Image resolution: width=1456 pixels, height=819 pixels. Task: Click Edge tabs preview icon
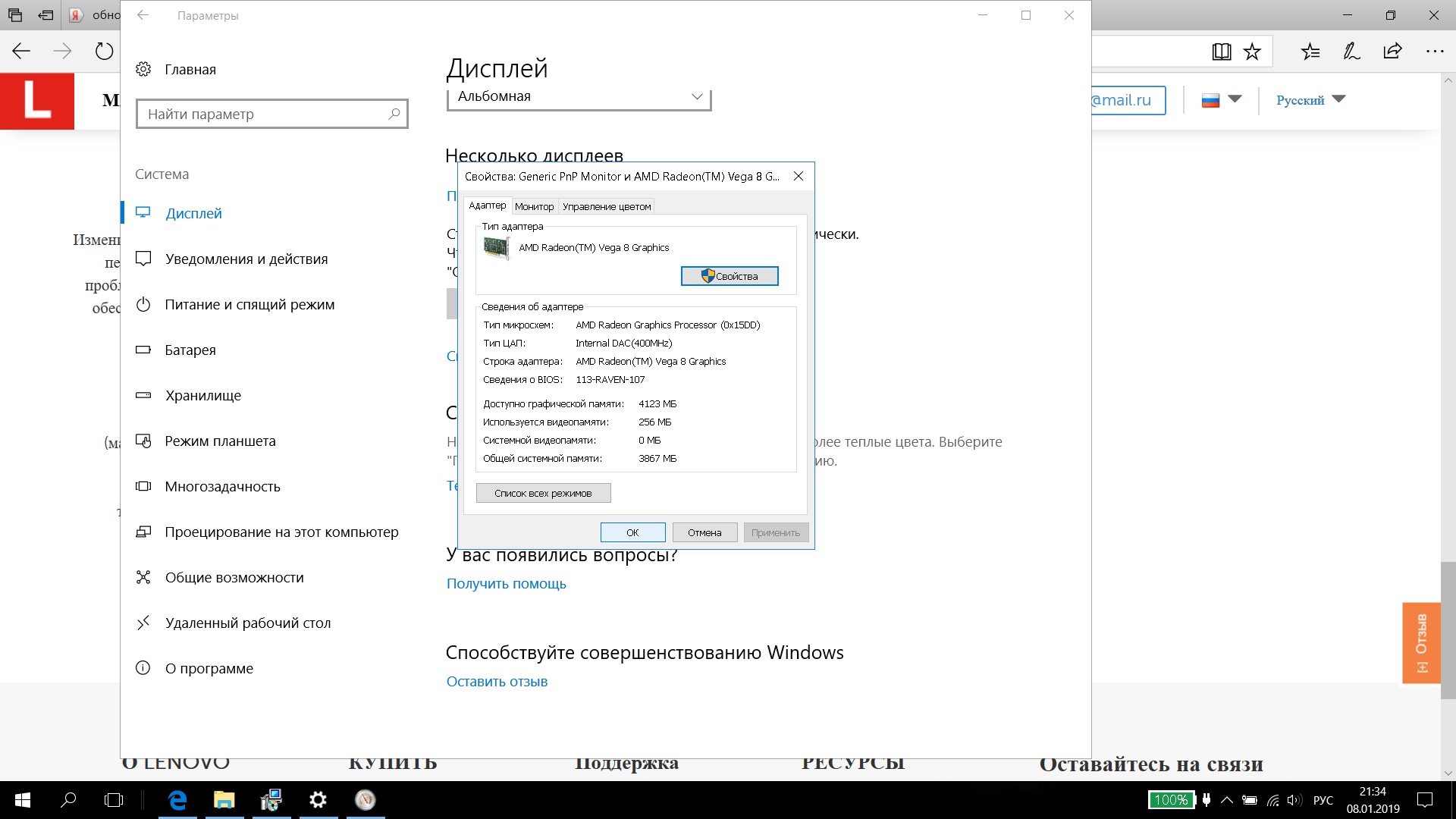[14, 15]
